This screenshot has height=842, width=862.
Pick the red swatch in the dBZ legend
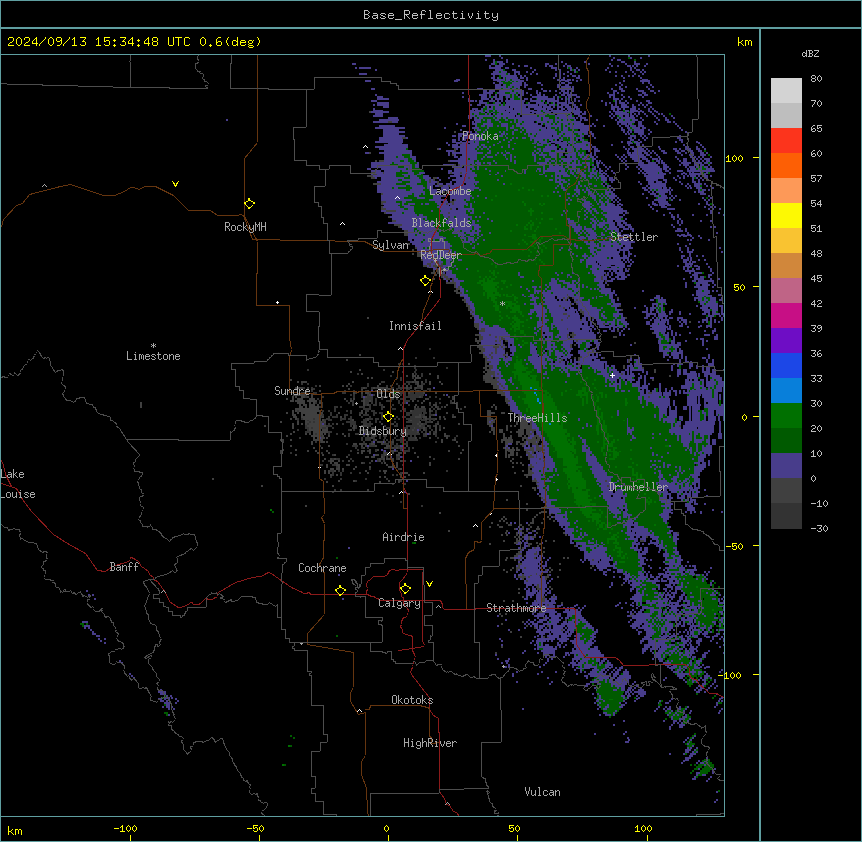click(x=786, y=141)
